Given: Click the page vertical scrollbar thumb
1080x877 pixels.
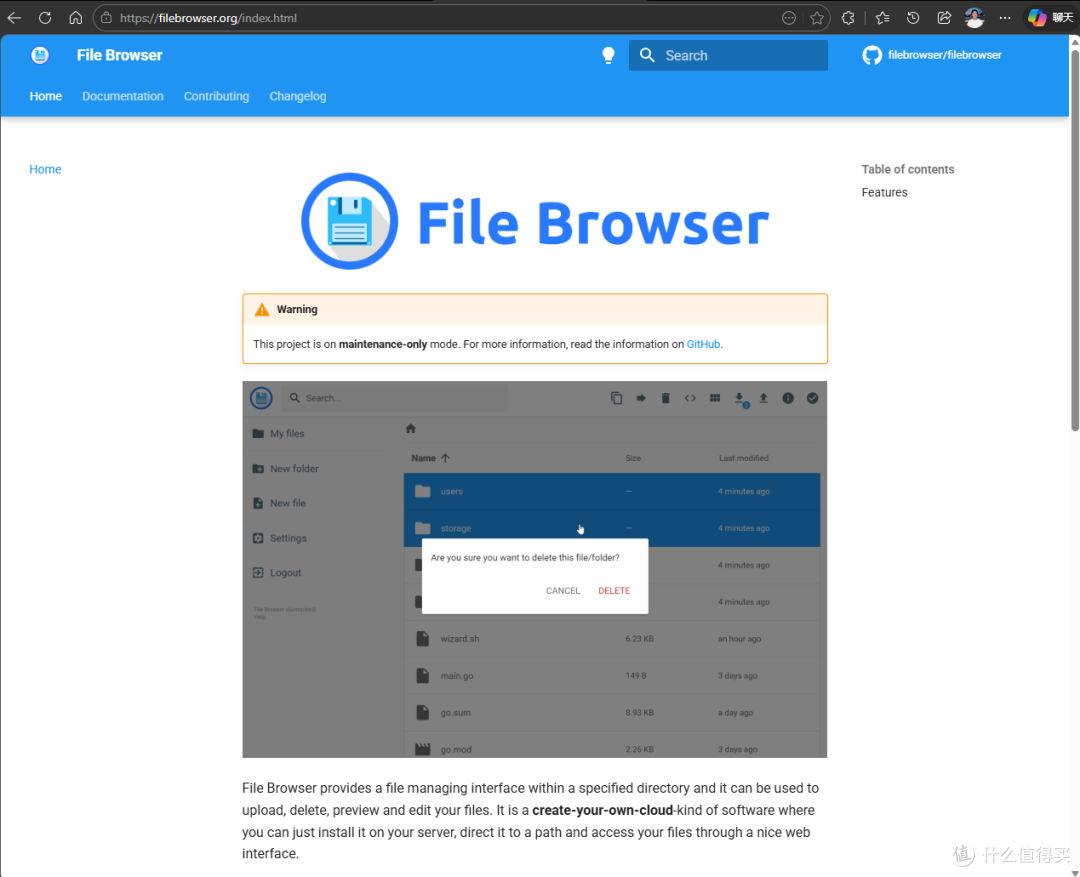Looking at the screenshot, I should (1074, 238).
